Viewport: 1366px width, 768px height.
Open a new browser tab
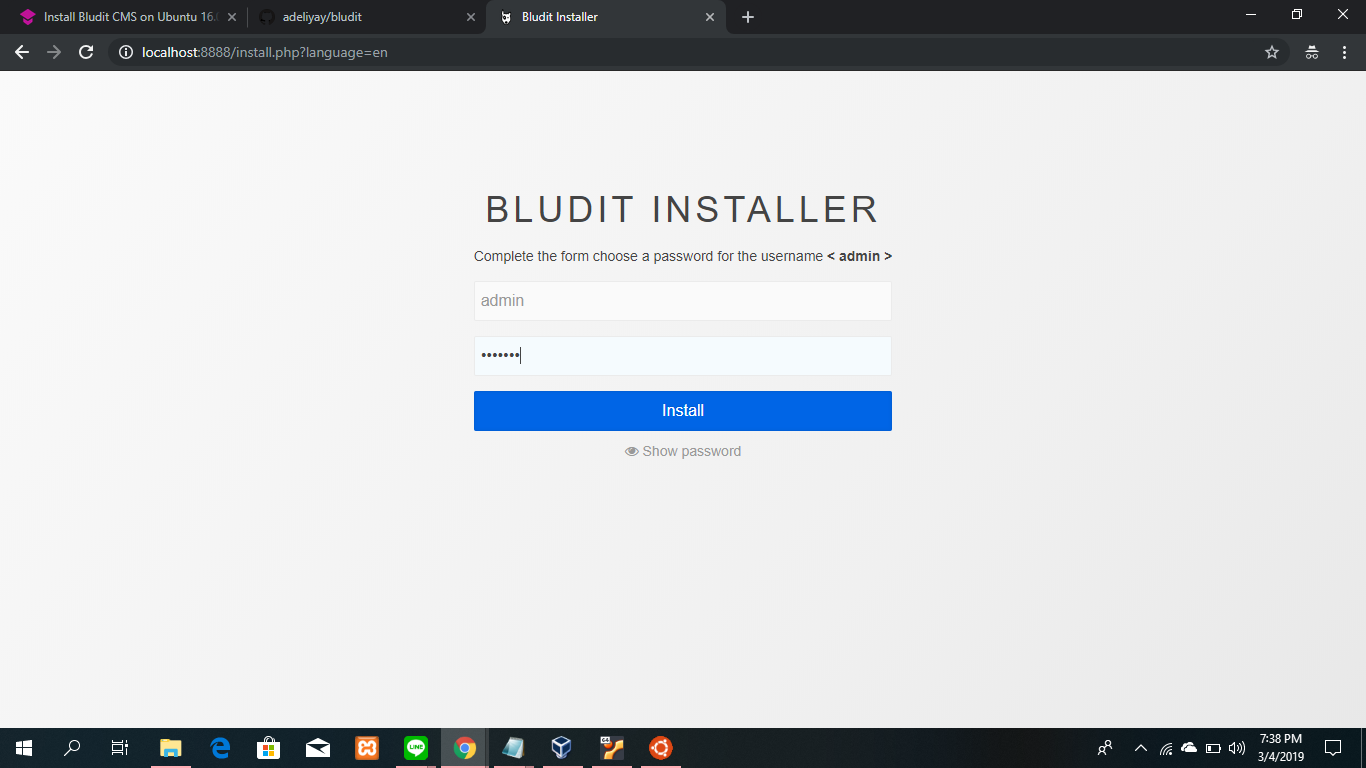(x=748, y=17)
